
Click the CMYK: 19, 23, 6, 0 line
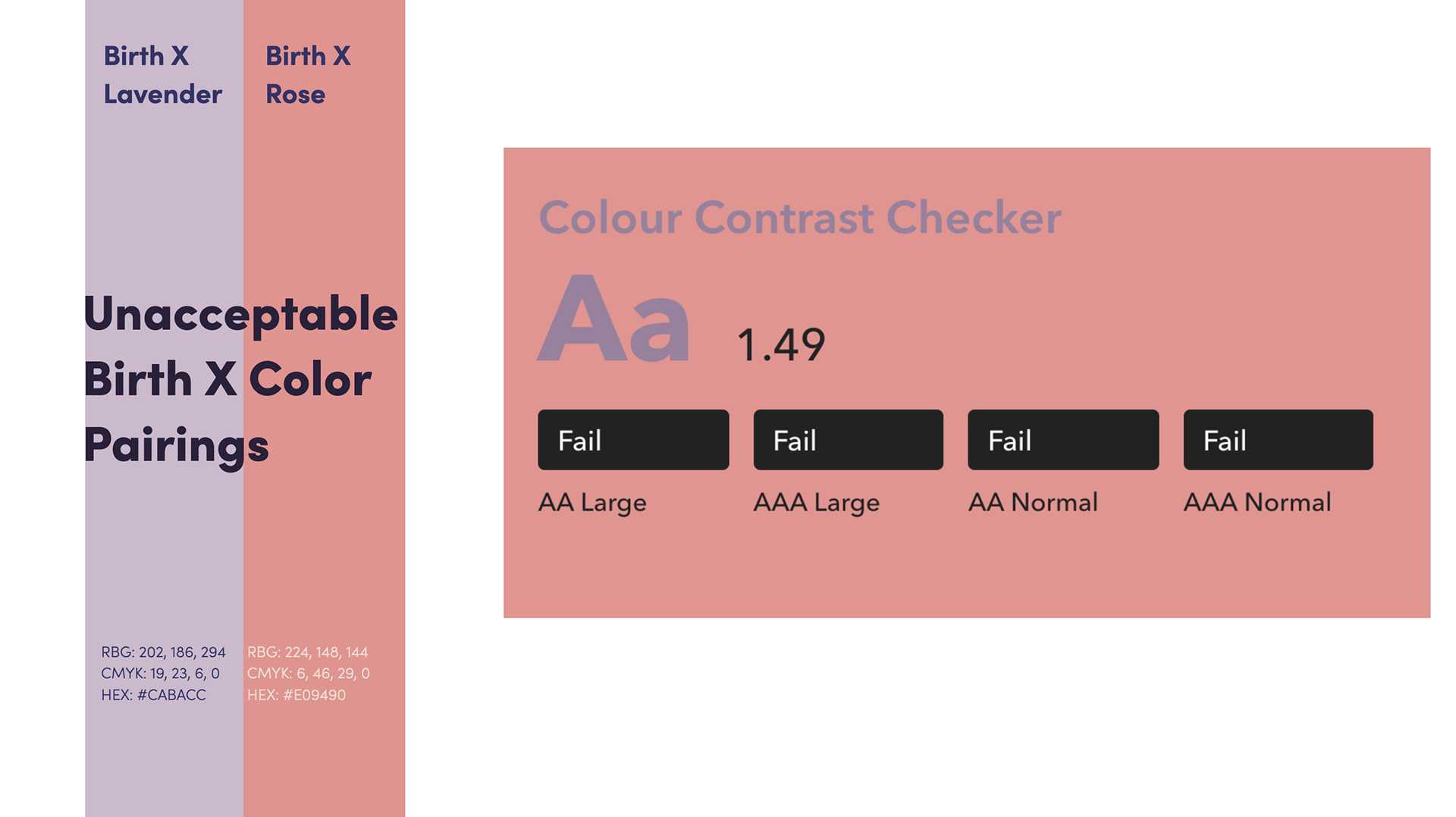pyautogui.click(x=160, y=674)
